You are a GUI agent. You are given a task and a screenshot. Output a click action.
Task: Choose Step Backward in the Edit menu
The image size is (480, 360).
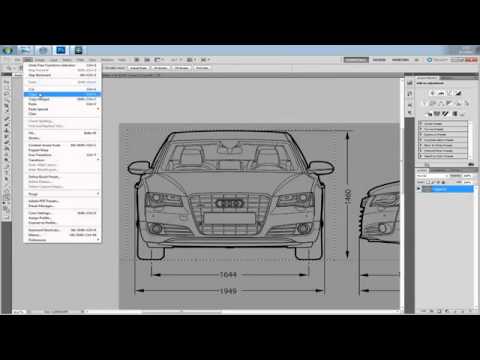(x=62, y=75)
